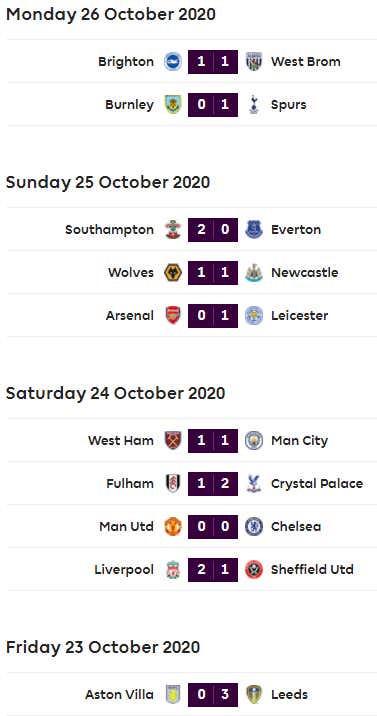Select the Spurs cockerel badge

click(253, 105)
